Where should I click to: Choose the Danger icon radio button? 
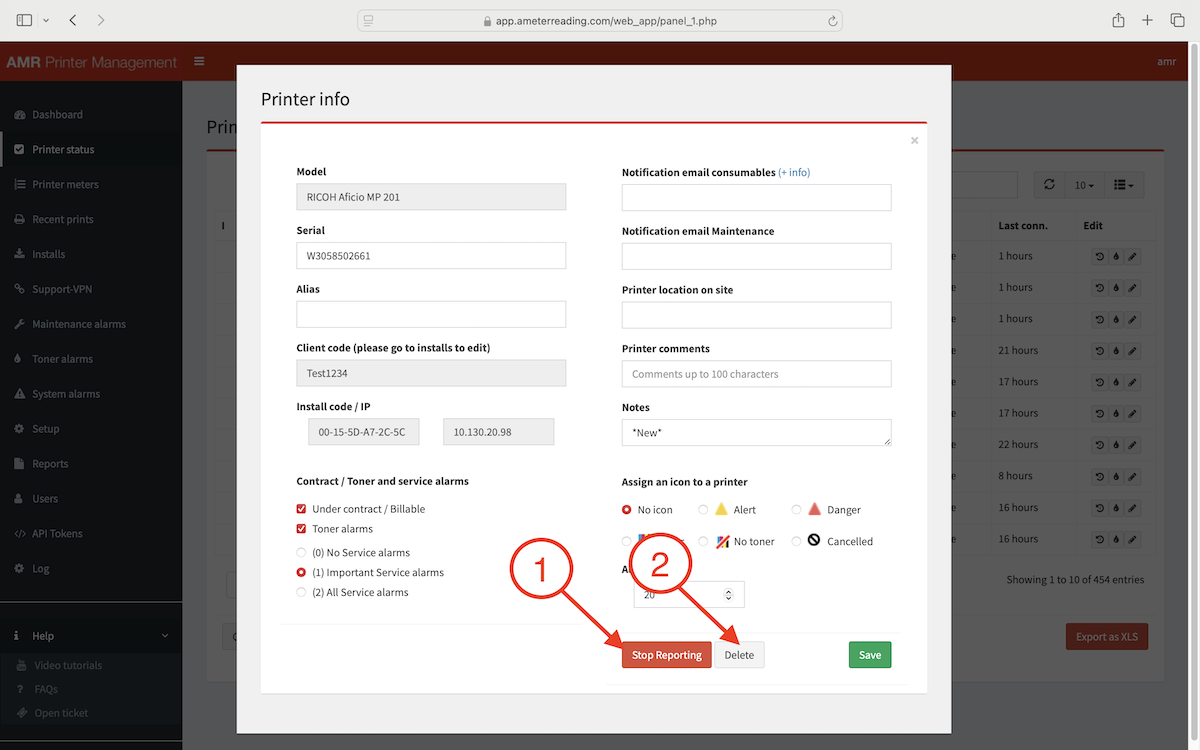click(797, 510)
